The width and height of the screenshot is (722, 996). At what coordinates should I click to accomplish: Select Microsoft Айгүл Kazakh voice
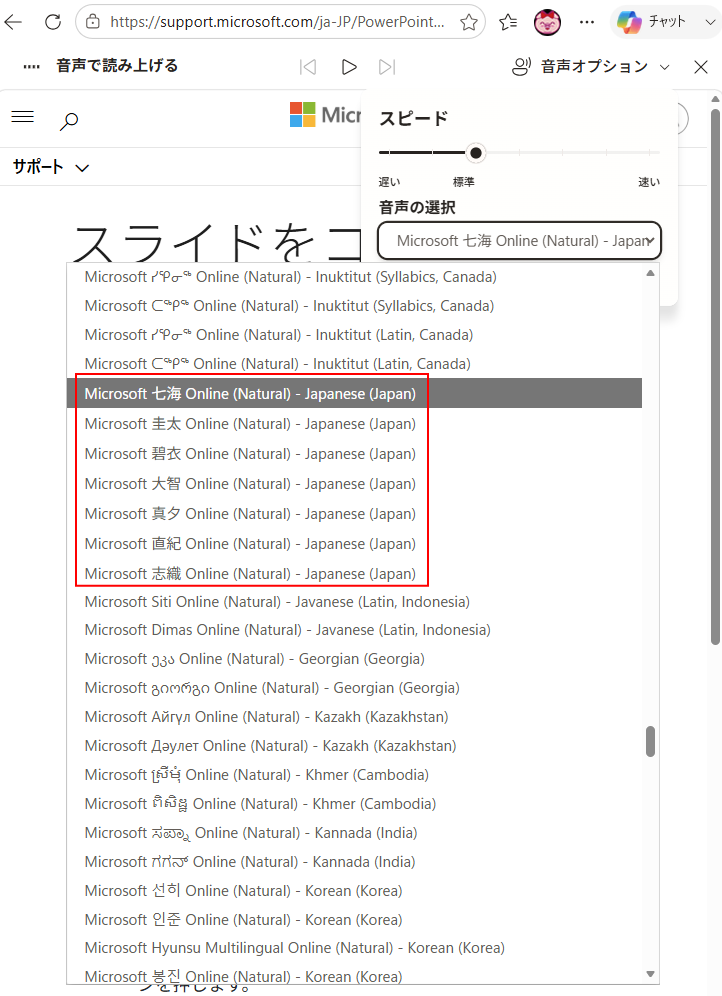coord(354,717)
